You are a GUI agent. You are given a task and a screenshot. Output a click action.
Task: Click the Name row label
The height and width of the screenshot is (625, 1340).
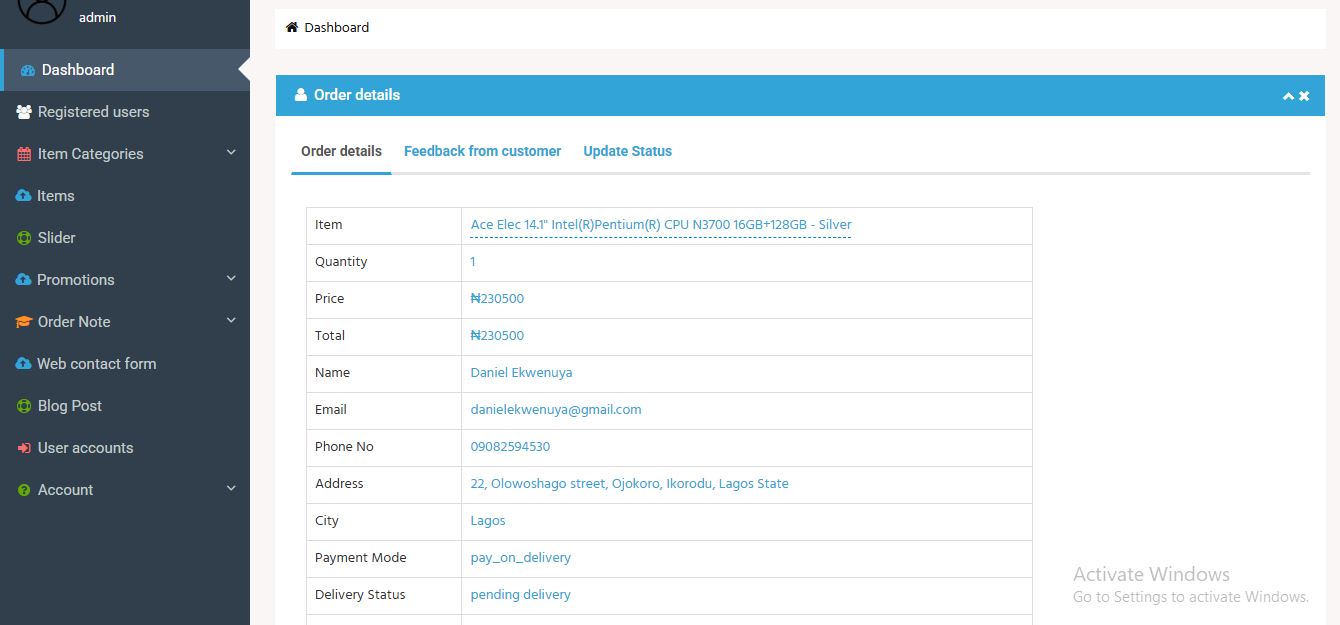[332, 373]
